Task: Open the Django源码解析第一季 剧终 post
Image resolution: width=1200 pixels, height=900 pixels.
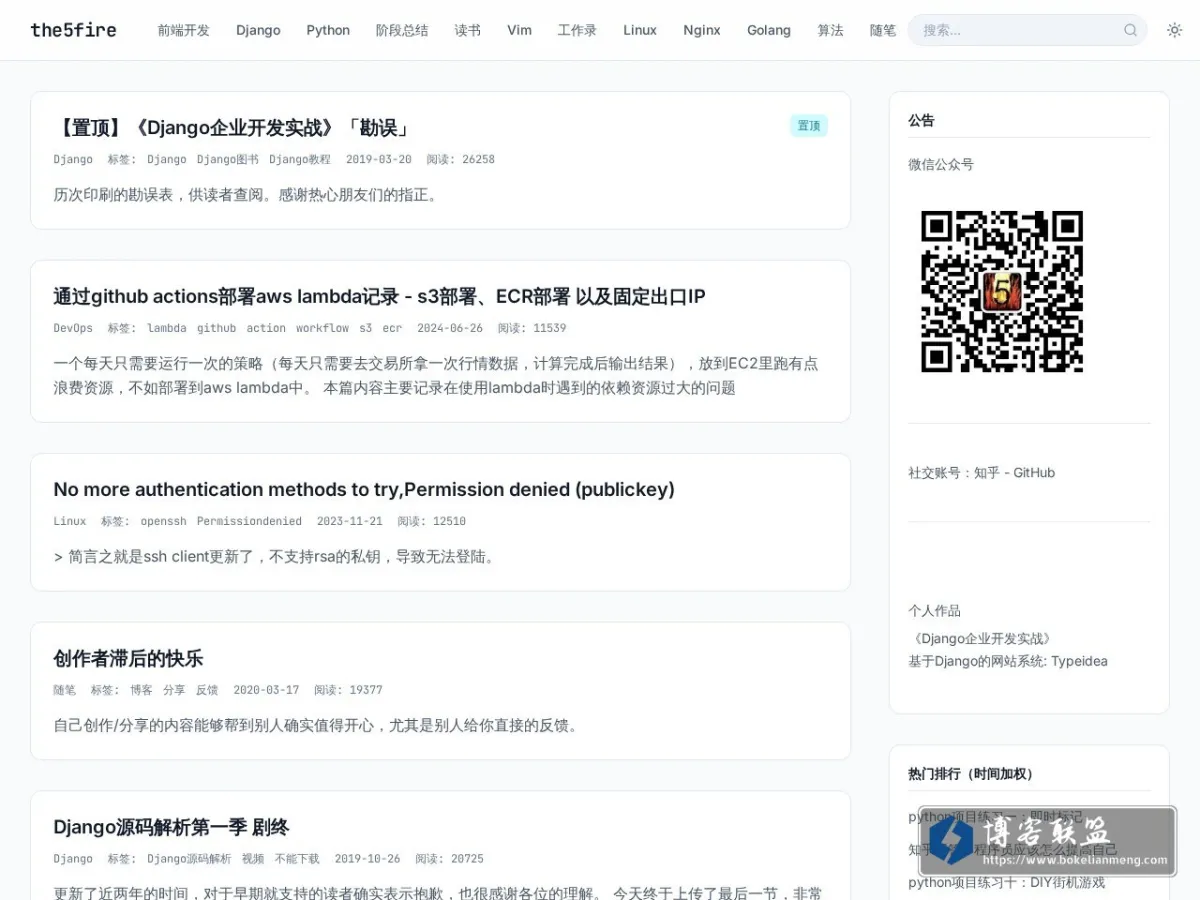Action: coord(171,827)
